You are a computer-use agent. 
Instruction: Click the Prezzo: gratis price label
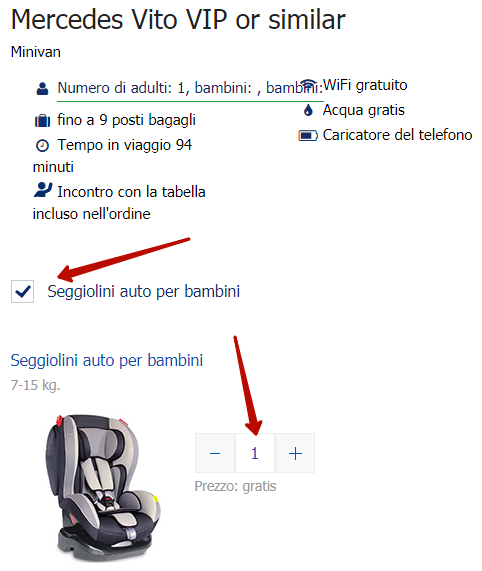pos(235,486)
